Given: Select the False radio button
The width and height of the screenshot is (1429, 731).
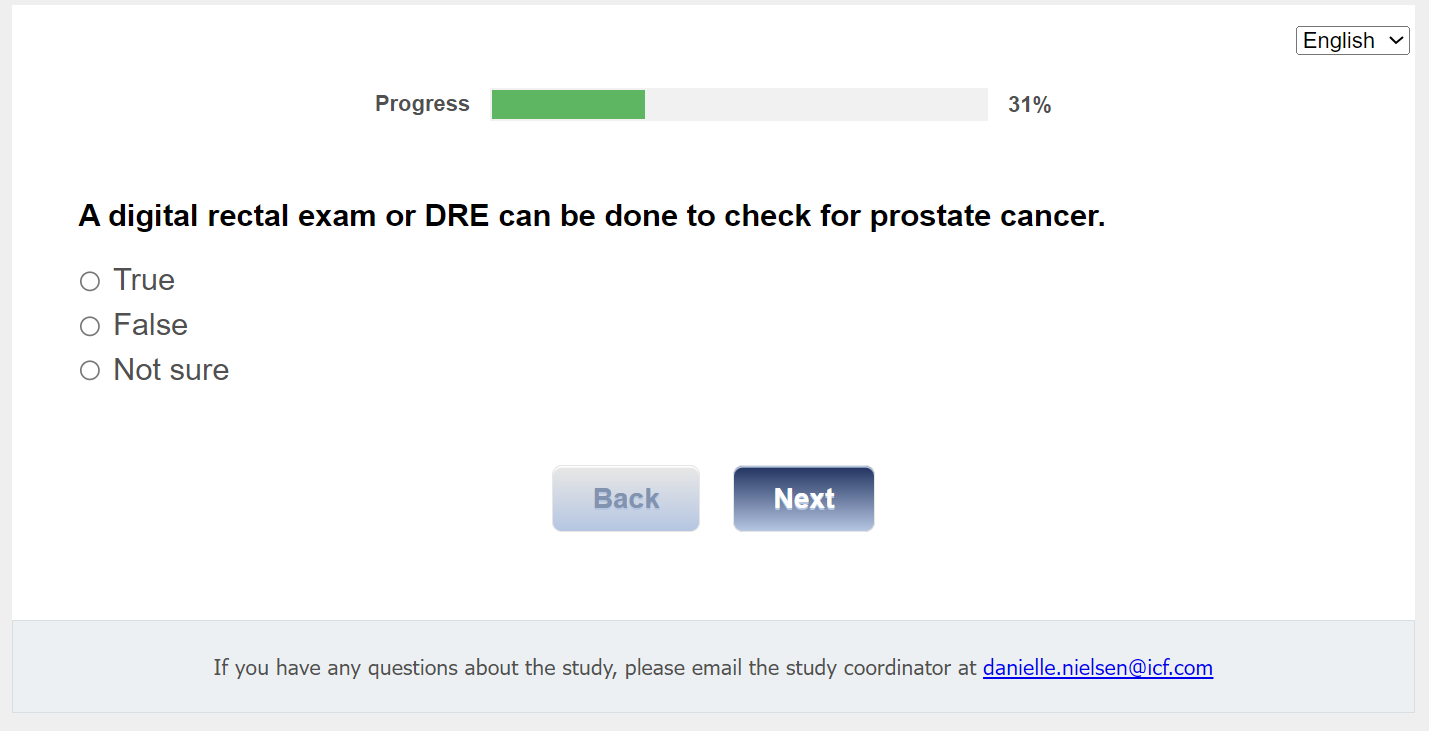Looking at the screenshot, I should click(90, 326).
